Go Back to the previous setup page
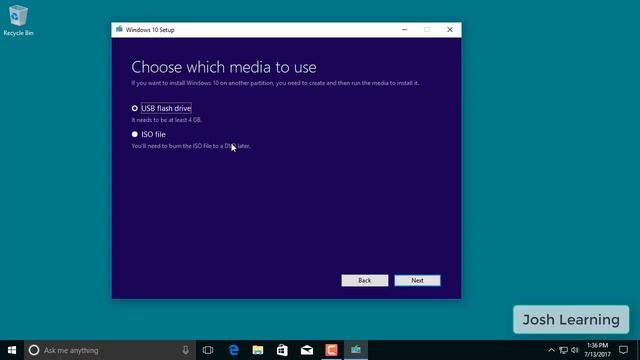Viewport: 640px width, 360px height. [364, 280]
